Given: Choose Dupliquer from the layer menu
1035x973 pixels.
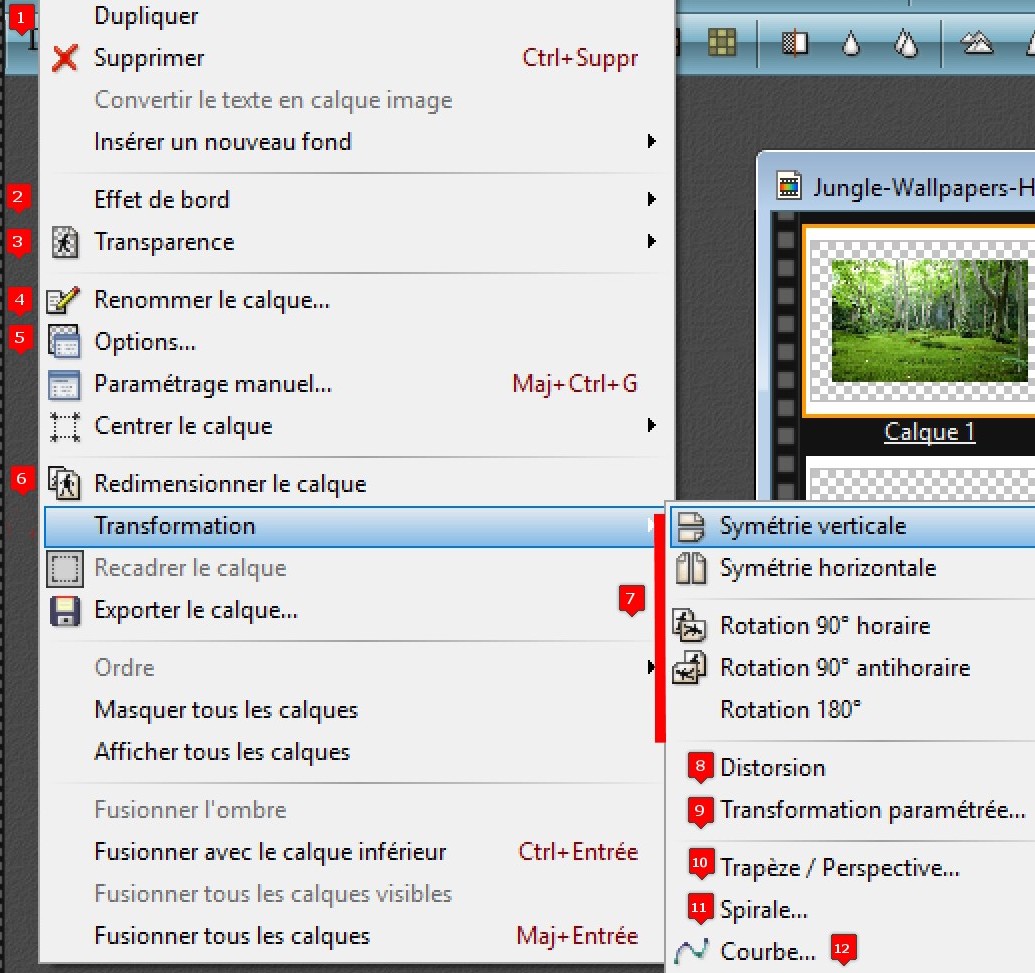Looking at the screenshot, I should coord(146,16).
